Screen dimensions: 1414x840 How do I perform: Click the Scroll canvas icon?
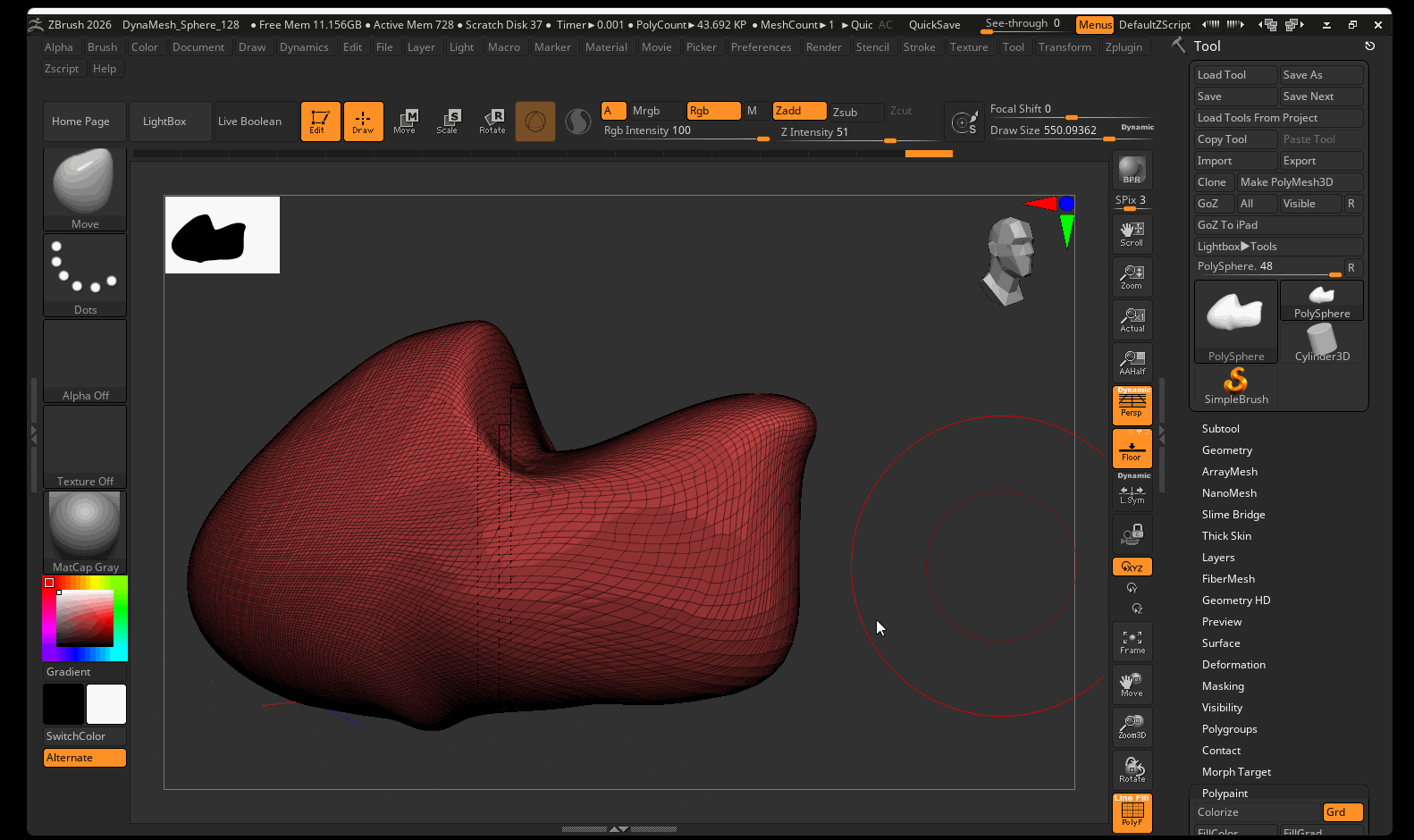1132,234
